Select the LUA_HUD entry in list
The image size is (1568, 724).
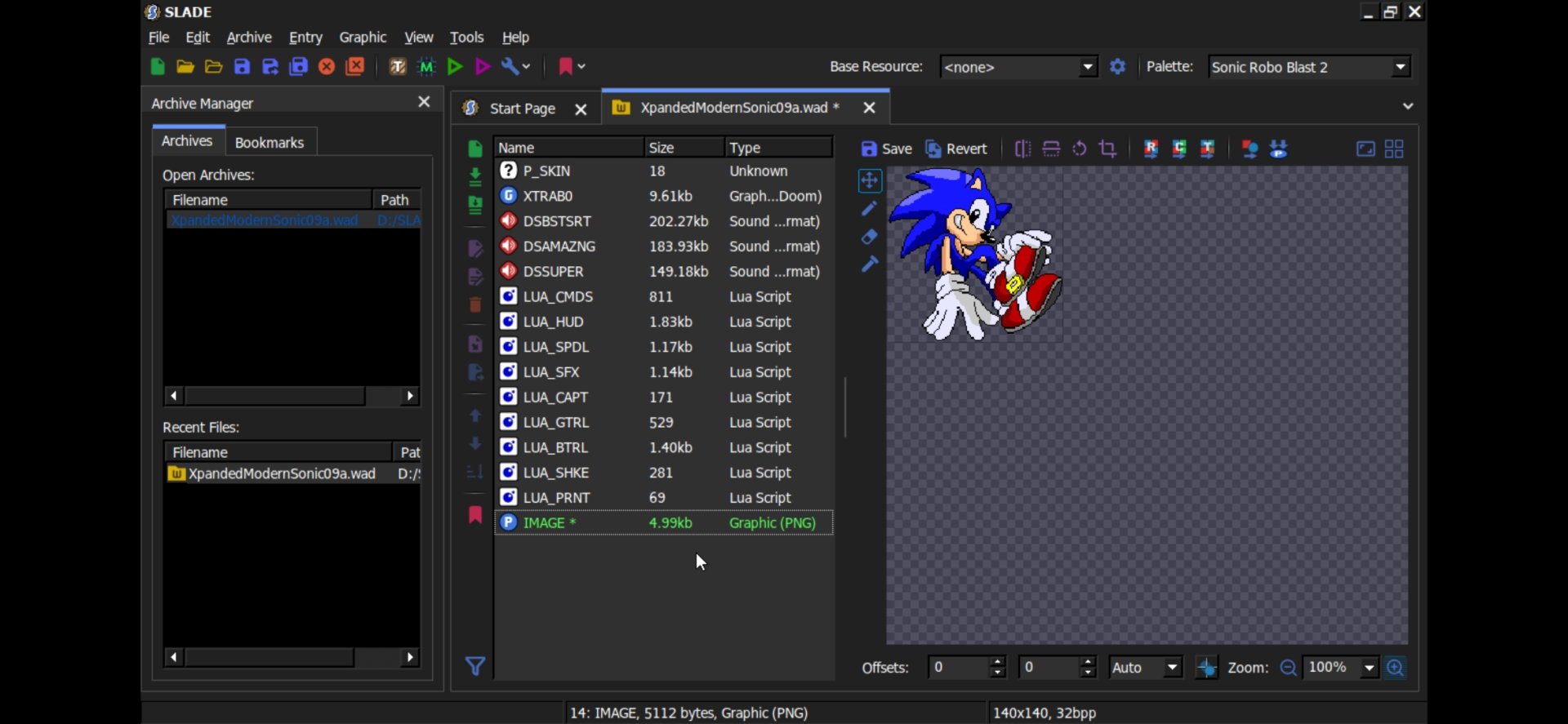663,322
